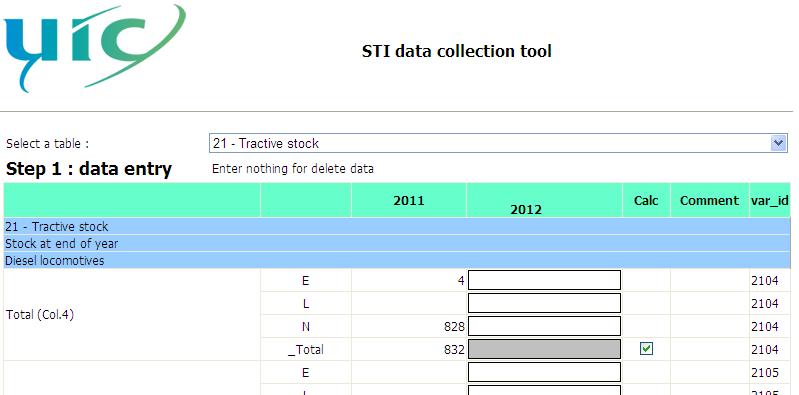Click the 2011 column header
Screen dimensions: 799x395
click(409, 200)
